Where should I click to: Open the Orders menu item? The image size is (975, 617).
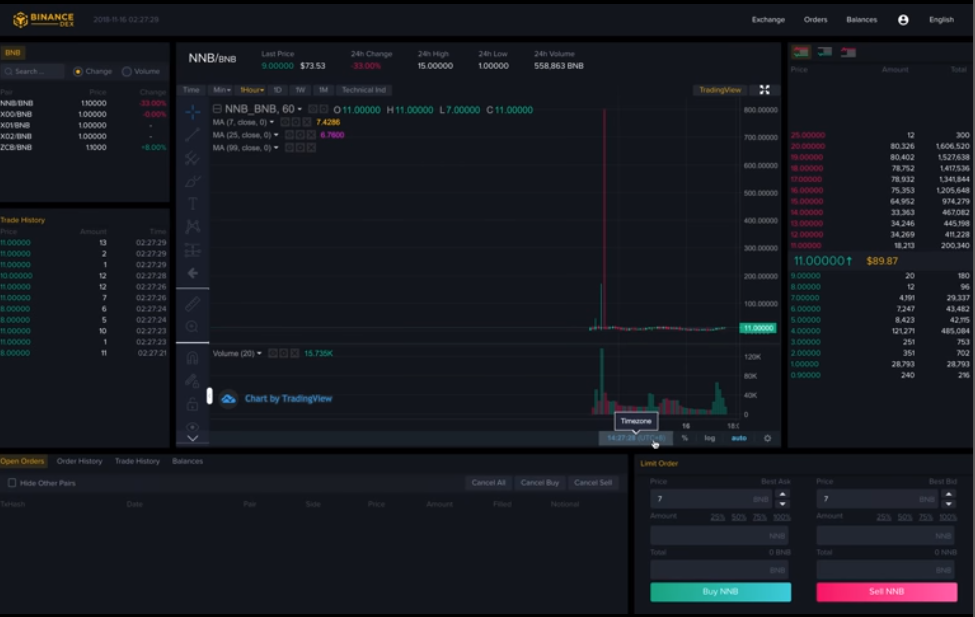(815, 20)
